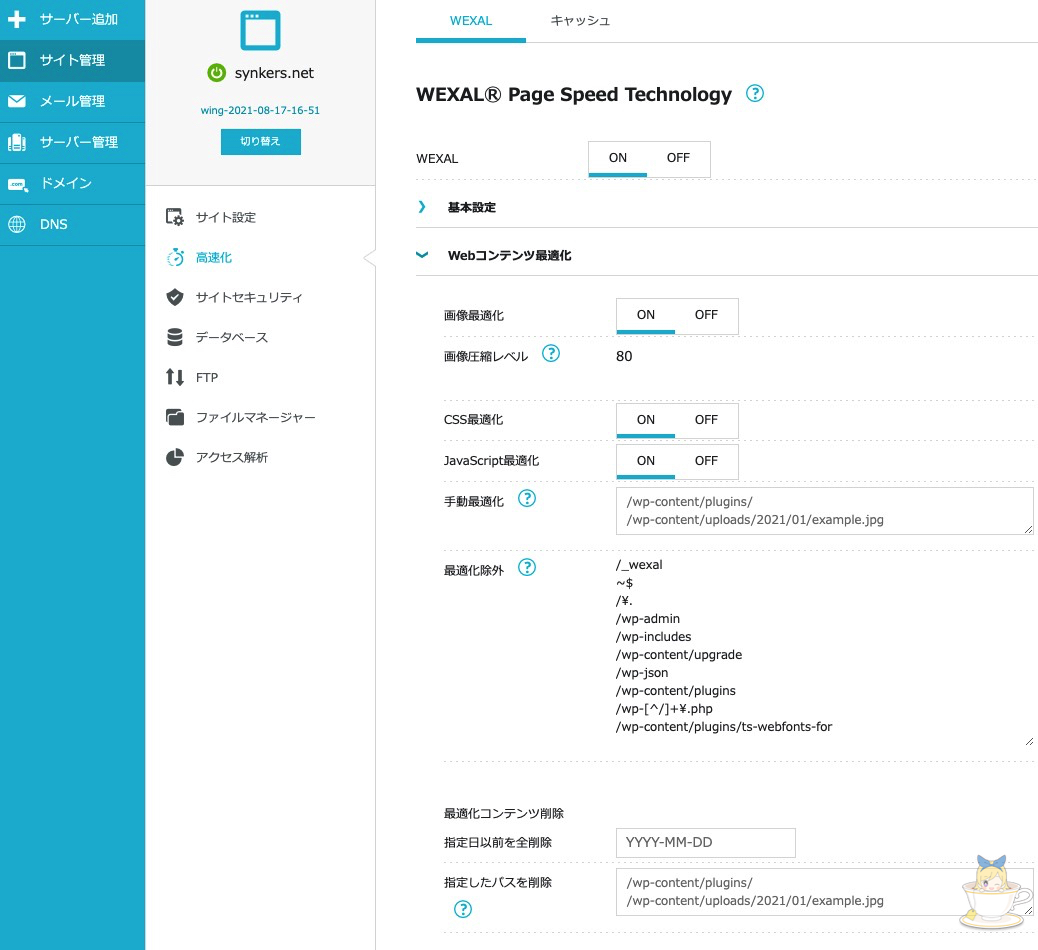Screen dimensions: 1038x950
Task: Set JavaScript最適化 toggle to OFF
Action: coord(706,461)
